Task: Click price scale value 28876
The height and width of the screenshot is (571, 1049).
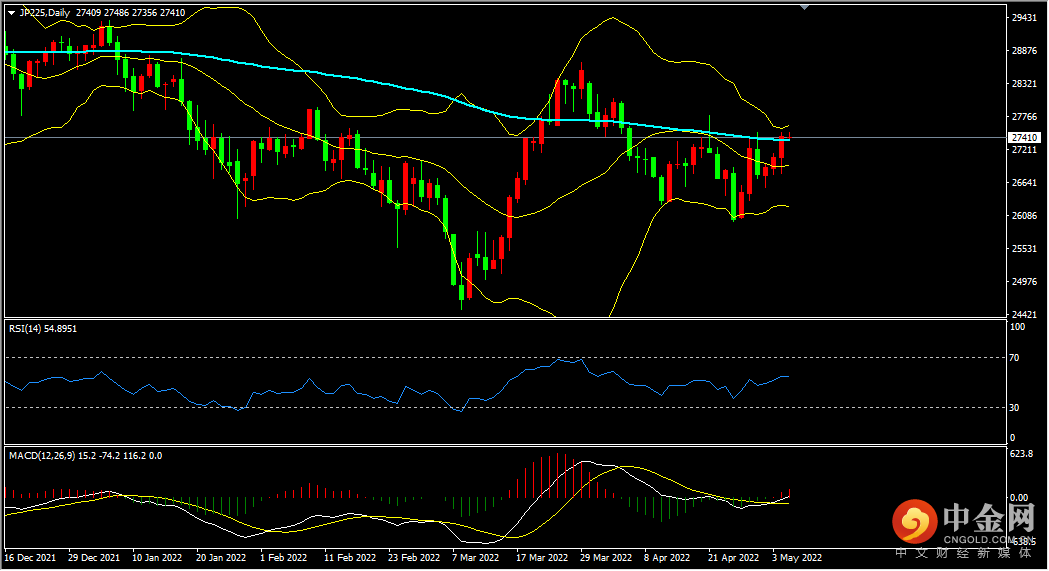Action: click(1024, 51)
